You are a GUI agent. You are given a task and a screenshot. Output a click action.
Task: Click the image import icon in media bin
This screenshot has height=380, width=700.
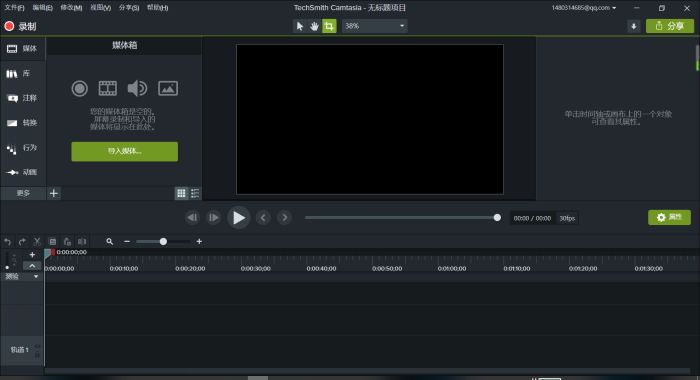pyautogui.click(x=168, y=88)
